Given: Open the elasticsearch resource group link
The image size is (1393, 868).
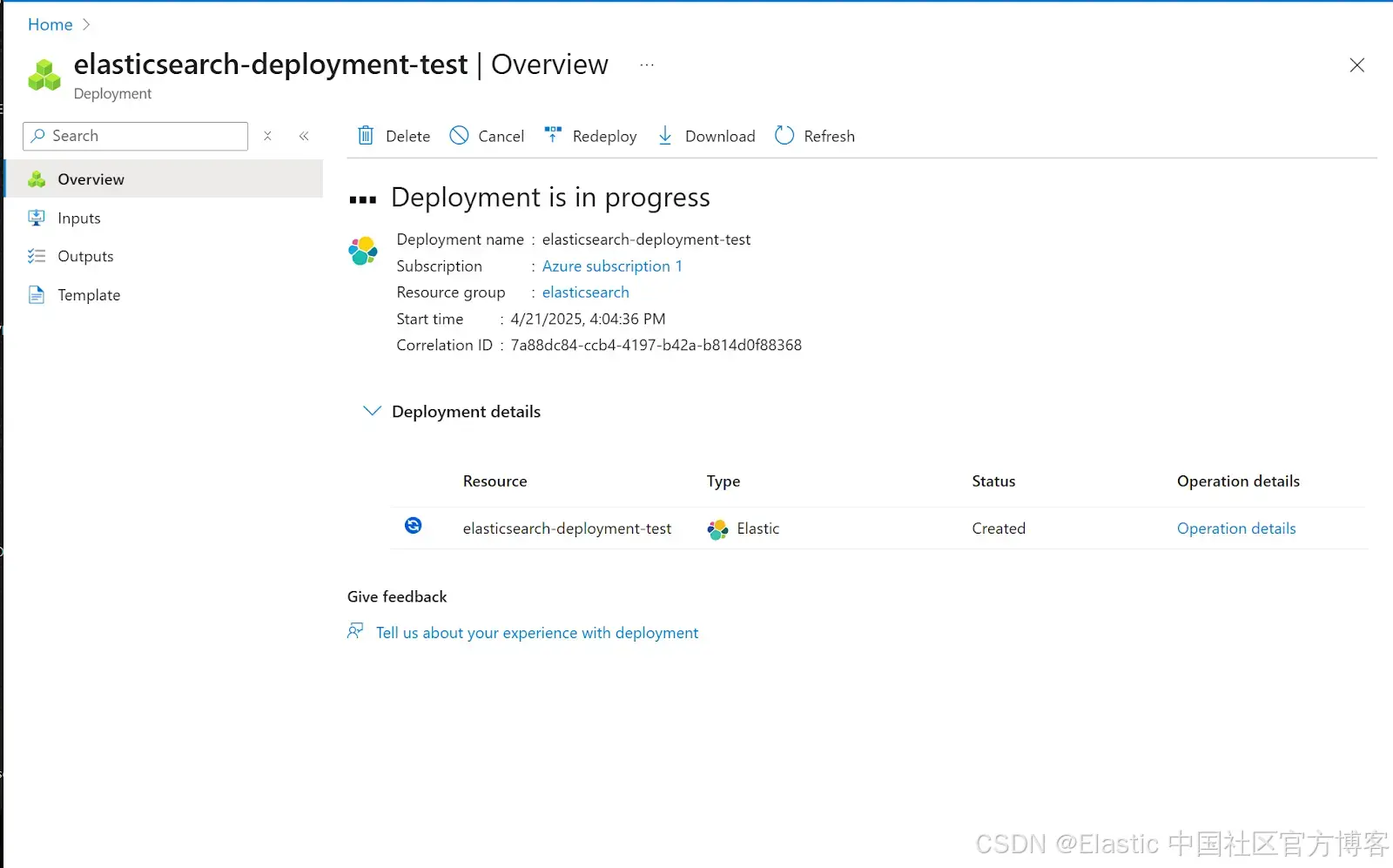Looking at the screenshot, I should click(585, 292).
